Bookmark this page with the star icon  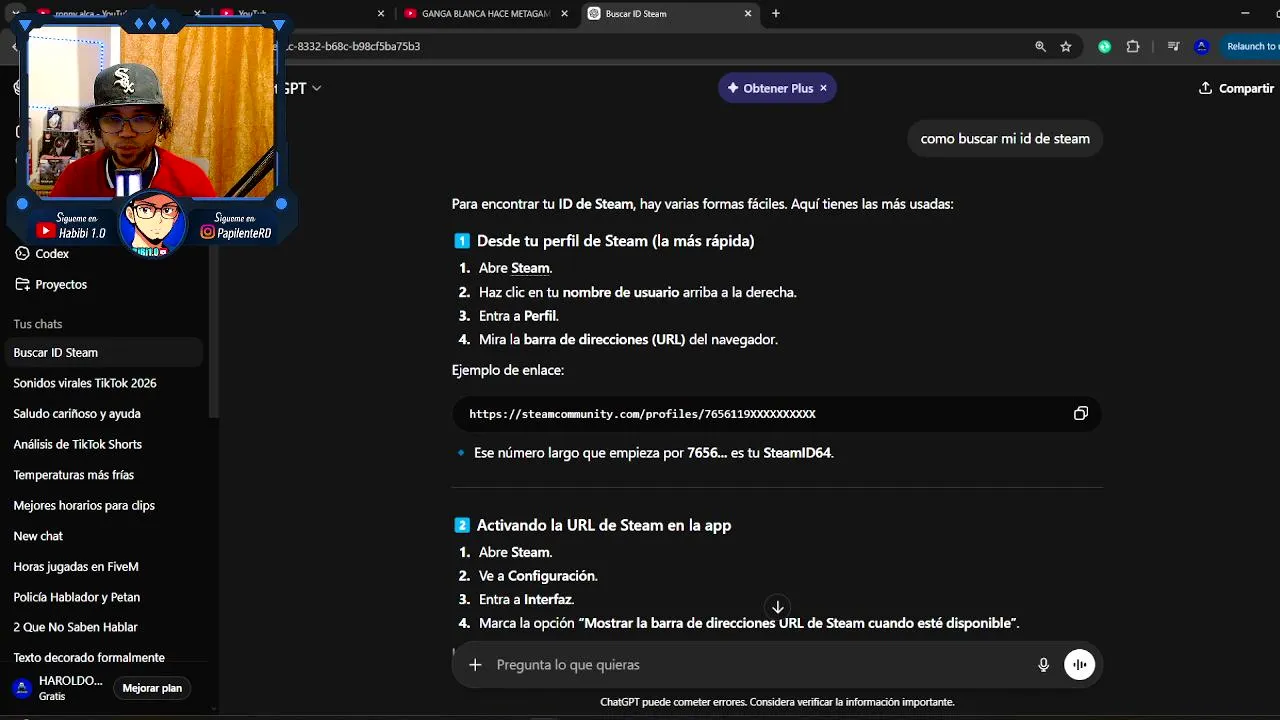tap(1066, 46)
